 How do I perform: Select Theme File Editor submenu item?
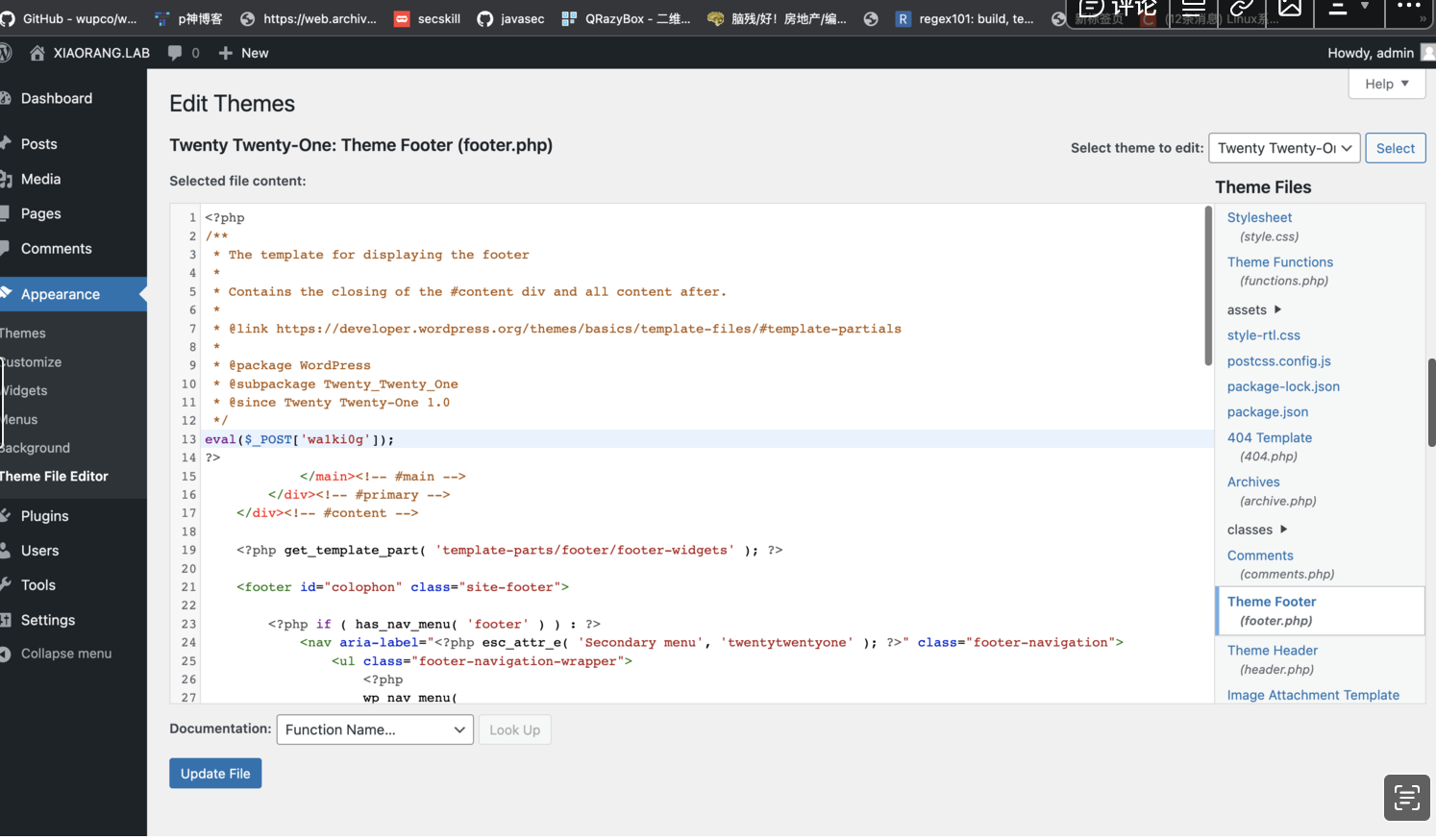[55, 477]
